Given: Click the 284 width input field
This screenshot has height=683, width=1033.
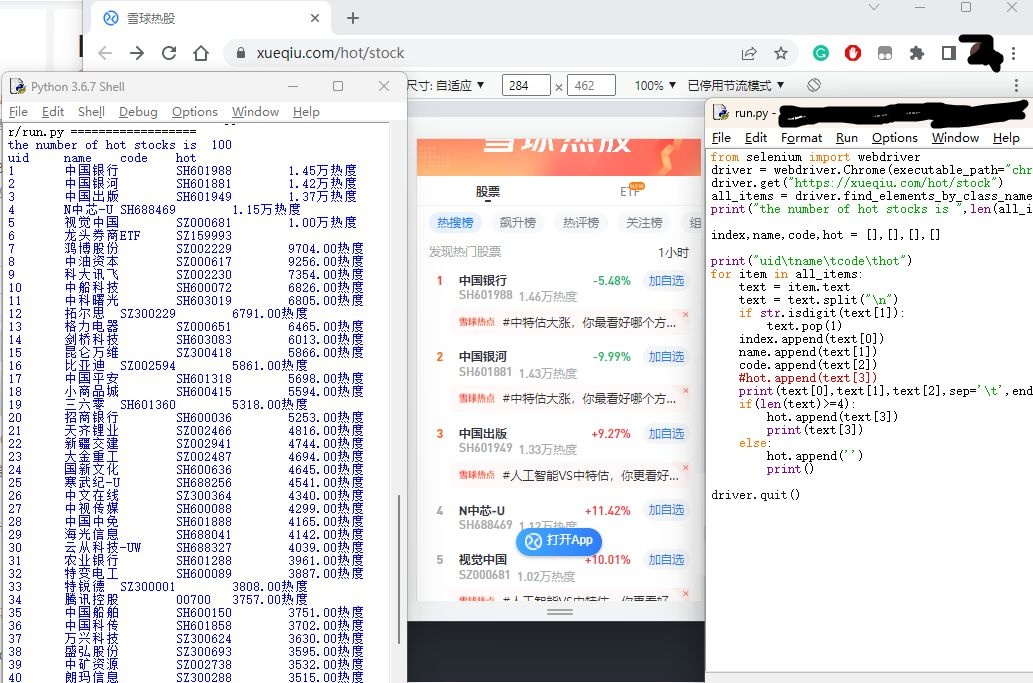Looking at the screenshot, I should tap(525, 85).
